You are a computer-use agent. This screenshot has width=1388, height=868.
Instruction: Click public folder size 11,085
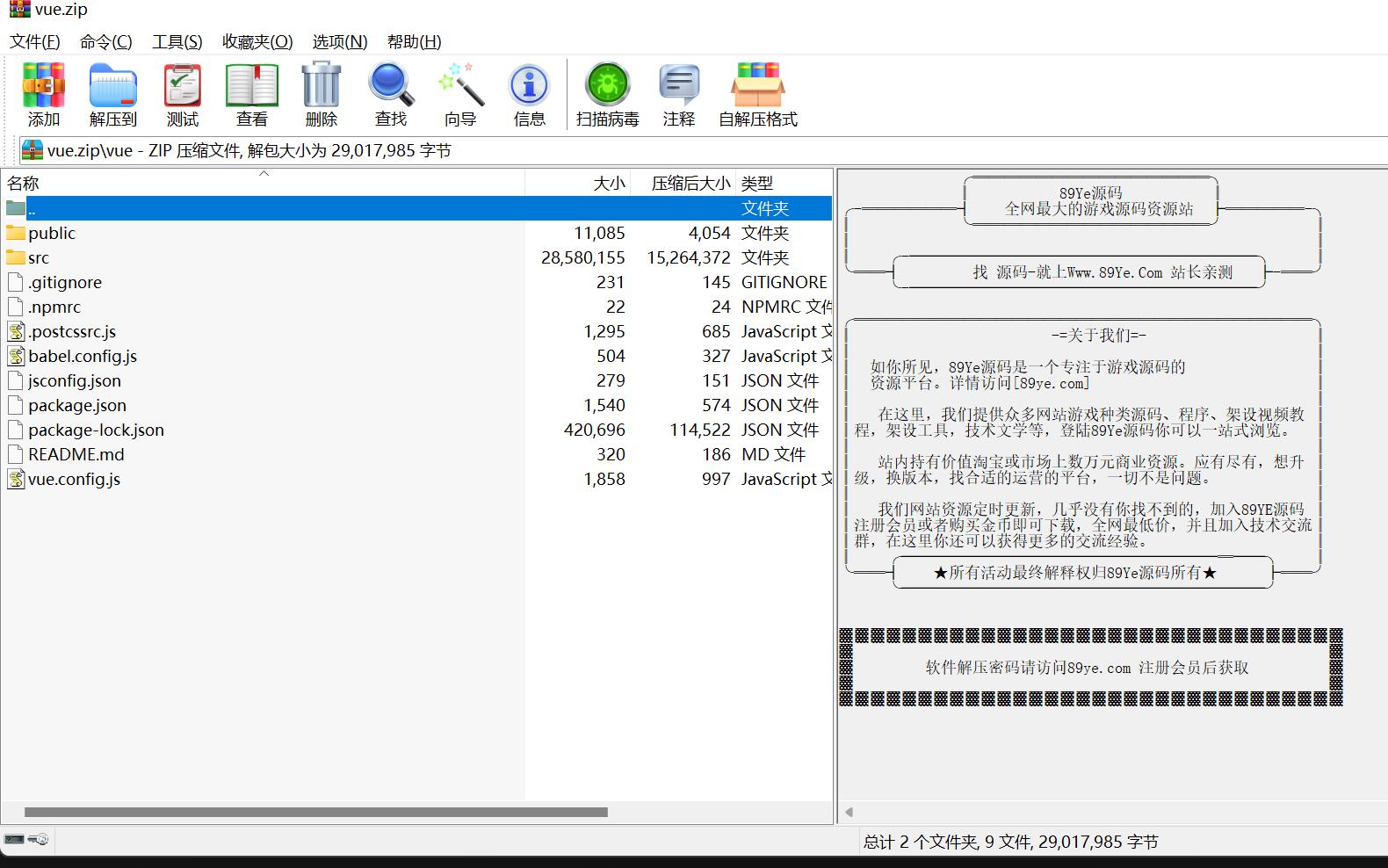[600, 233]
